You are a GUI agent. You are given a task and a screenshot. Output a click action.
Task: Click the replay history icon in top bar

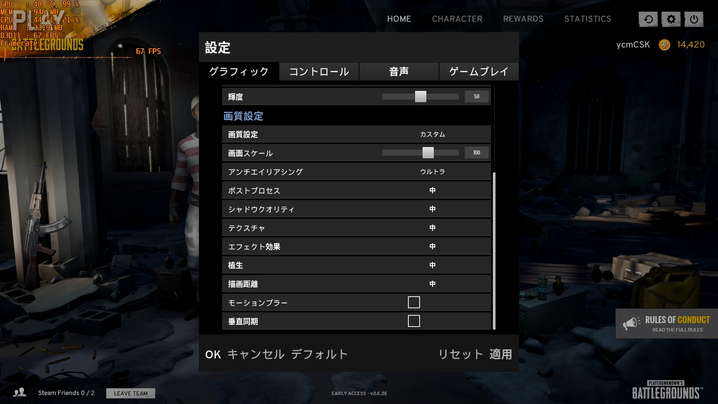point(648,19)
